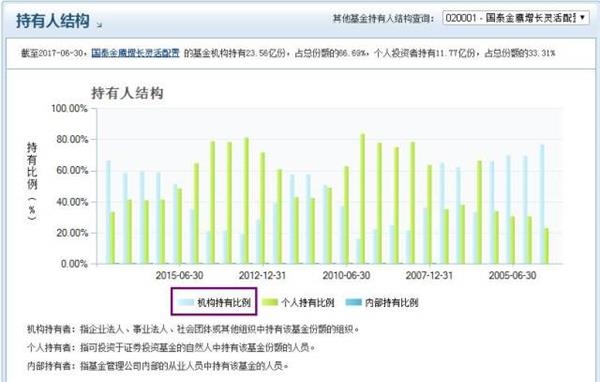This screenshot has height=382, width=600.
Task: Click the small arrow icon beside the 持有人结构 heading
Action: click(x=99, y=25)
